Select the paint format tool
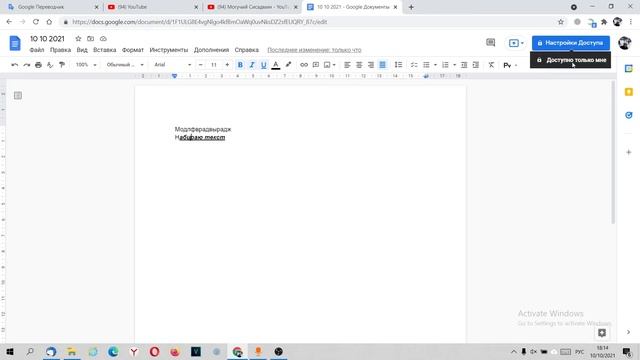Screen dimensions: 640x360 coord(62,65)
